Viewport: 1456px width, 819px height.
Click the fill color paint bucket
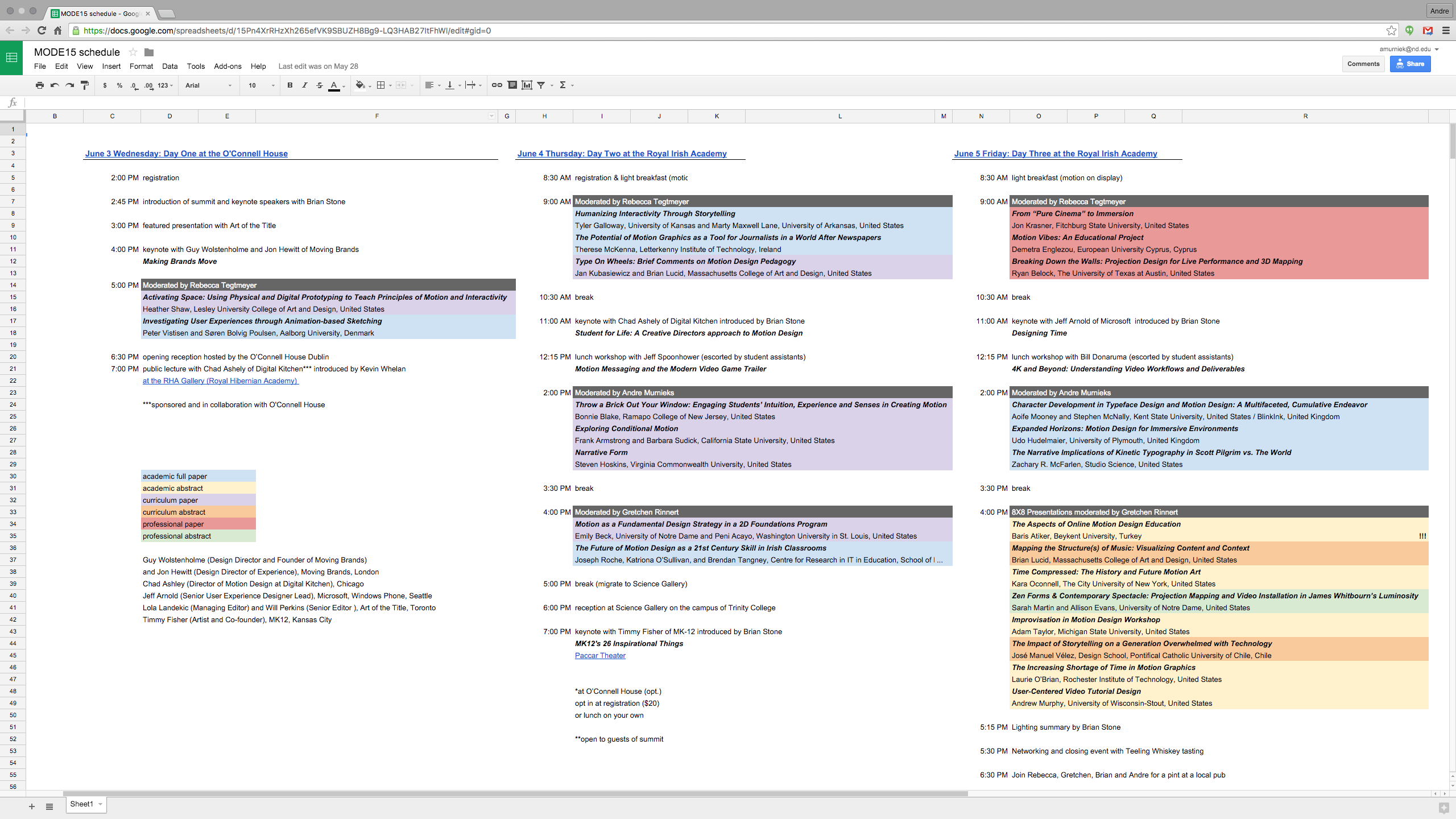pos(359,85)
